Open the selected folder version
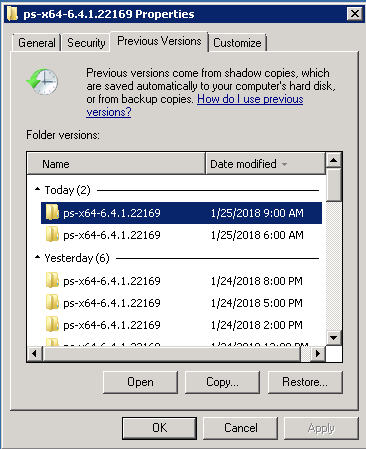366x449 pixels. [x=140, y=382]
